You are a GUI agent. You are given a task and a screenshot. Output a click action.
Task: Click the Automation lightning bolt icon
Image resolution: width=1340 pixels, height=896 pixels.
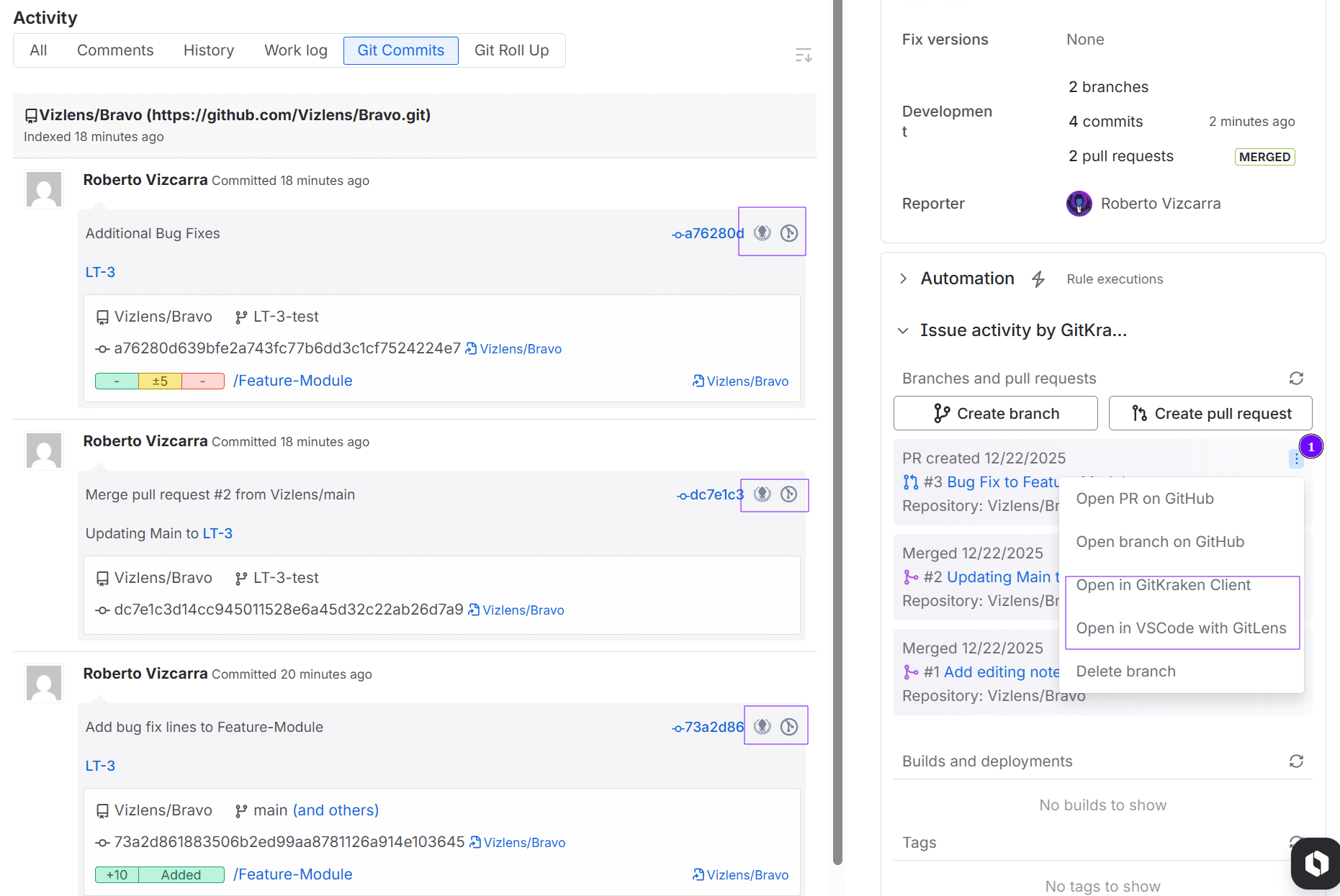coord(1038,279)
